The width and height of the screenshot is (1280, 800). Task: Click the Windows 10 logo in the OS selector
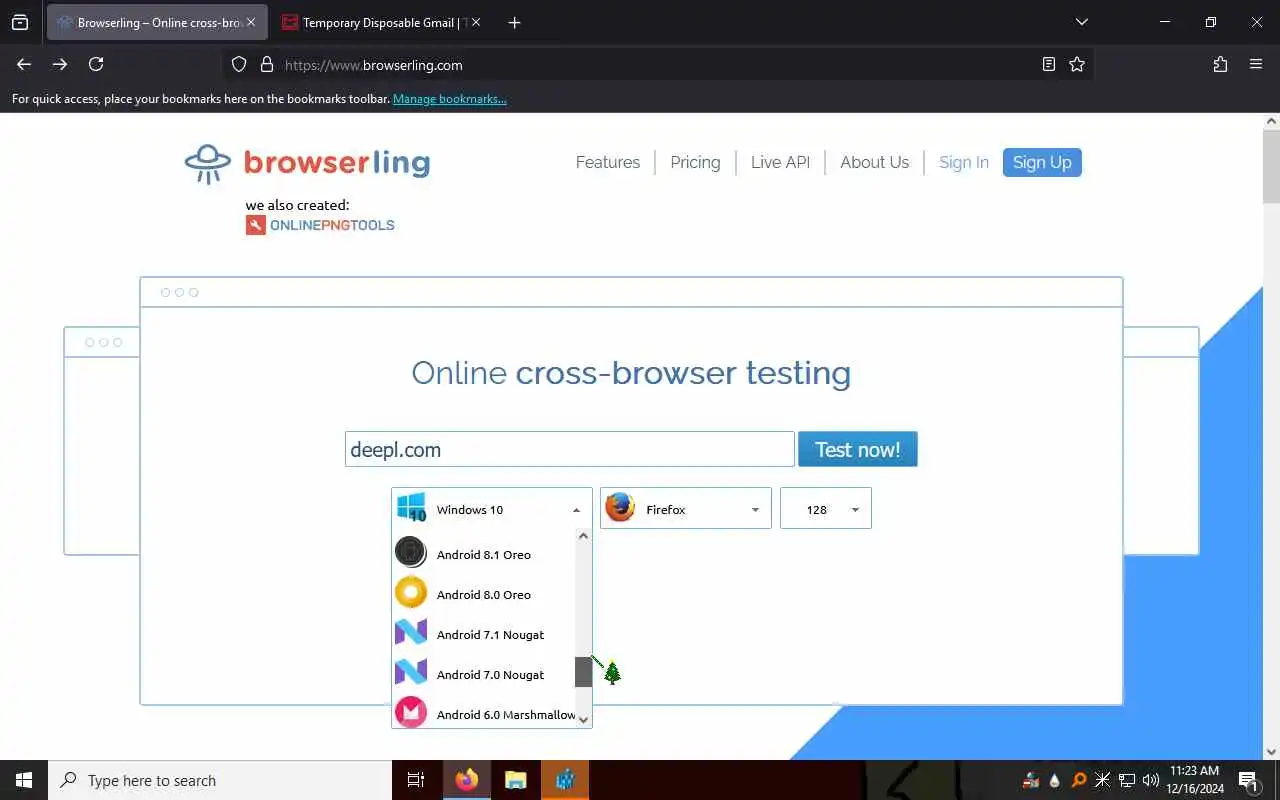pos(411,508)
